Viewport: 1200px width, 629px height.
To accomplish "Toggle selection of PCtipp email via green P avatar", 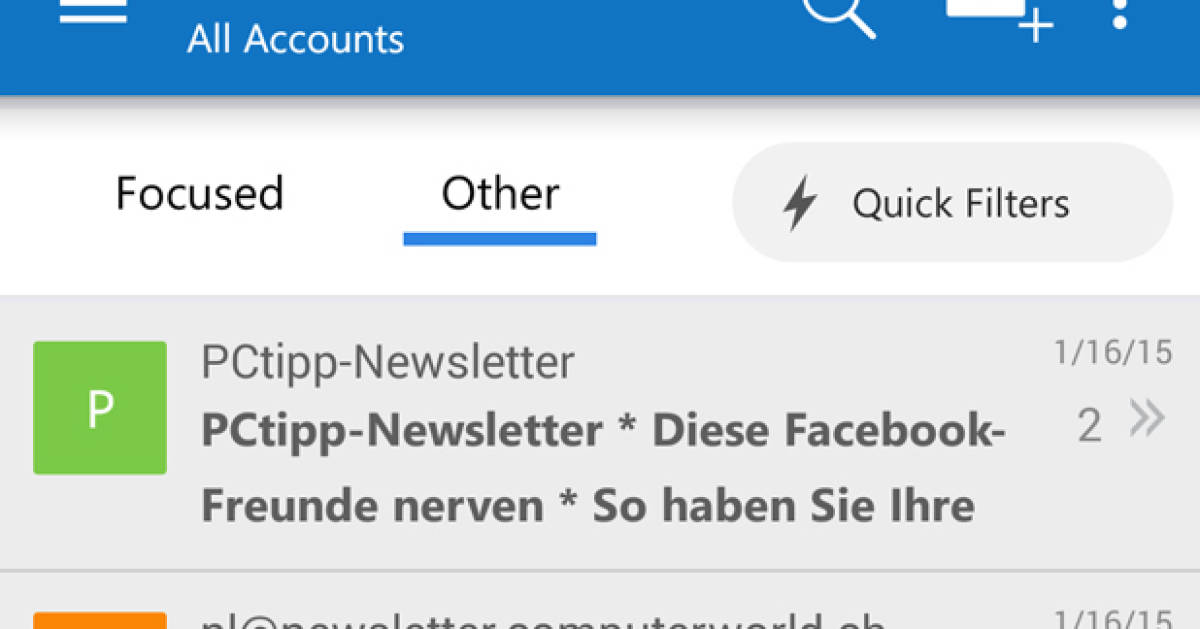I will [100, 407].
